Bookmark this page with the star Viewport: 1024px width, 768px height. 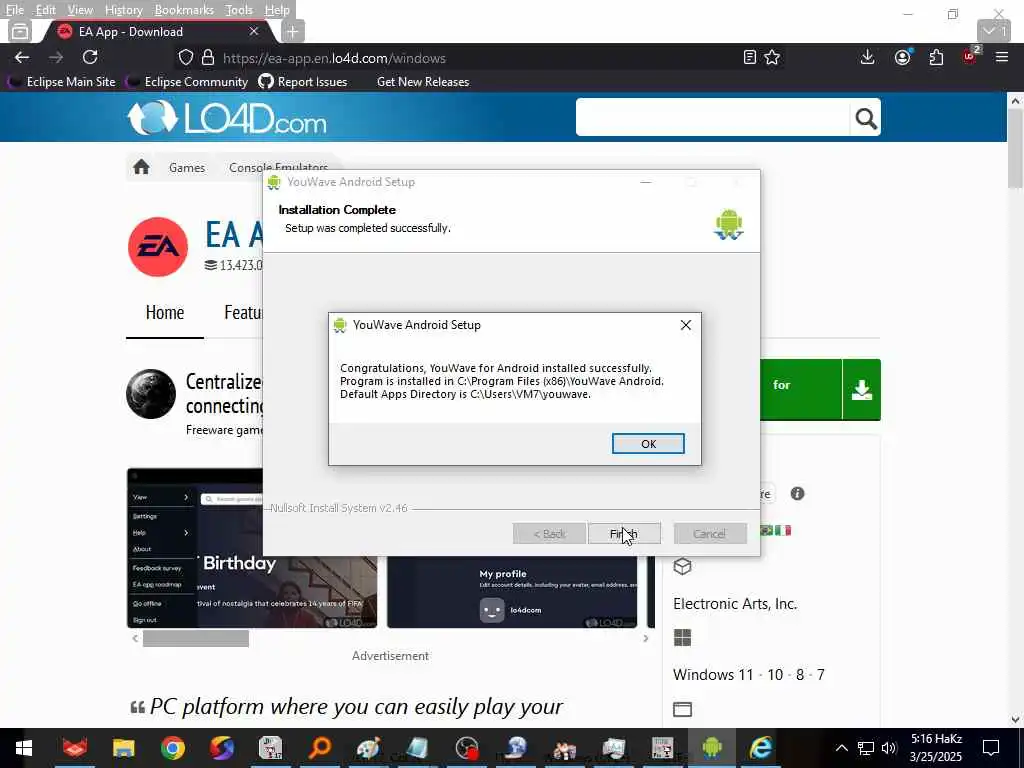coord(772,57)
